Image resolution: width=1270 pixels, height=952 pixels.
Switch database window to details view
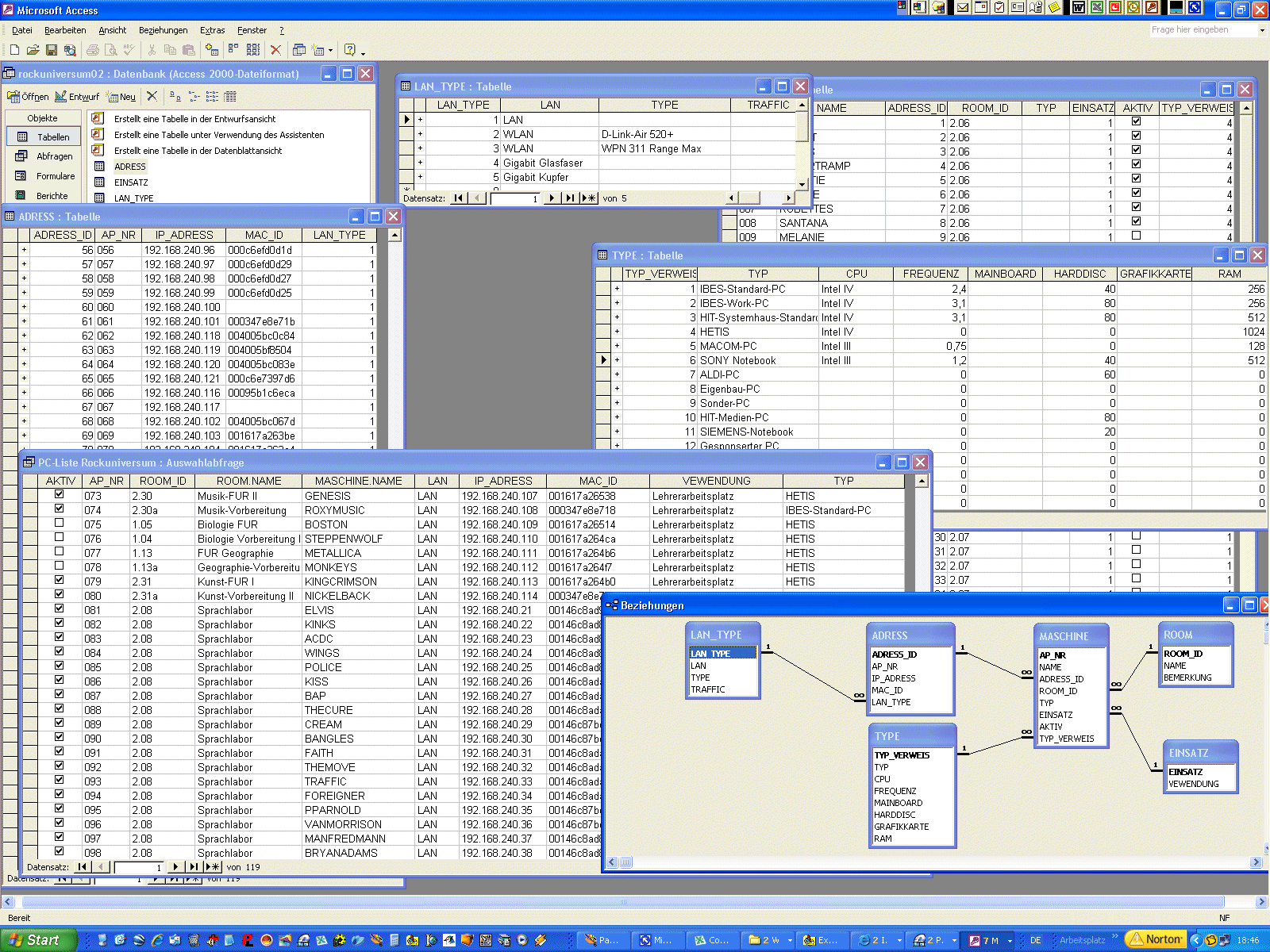230,96
